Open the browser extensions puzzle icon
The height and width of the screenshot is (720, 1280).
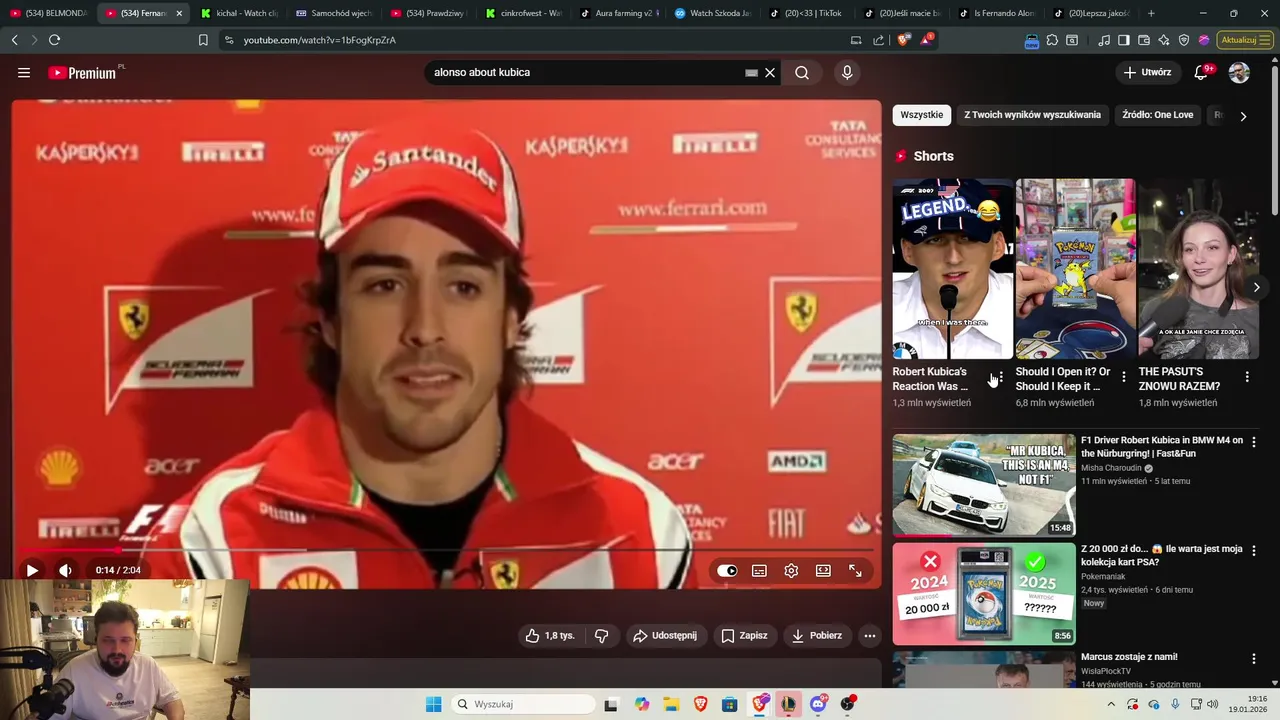[1052, 40]
